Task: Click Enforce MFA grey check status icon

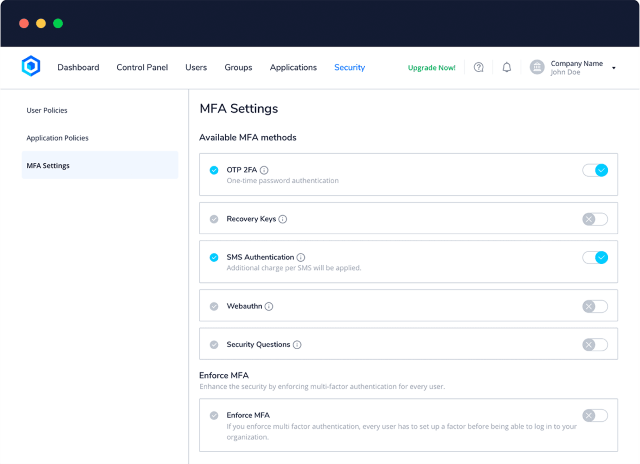Action: point(214,415)
